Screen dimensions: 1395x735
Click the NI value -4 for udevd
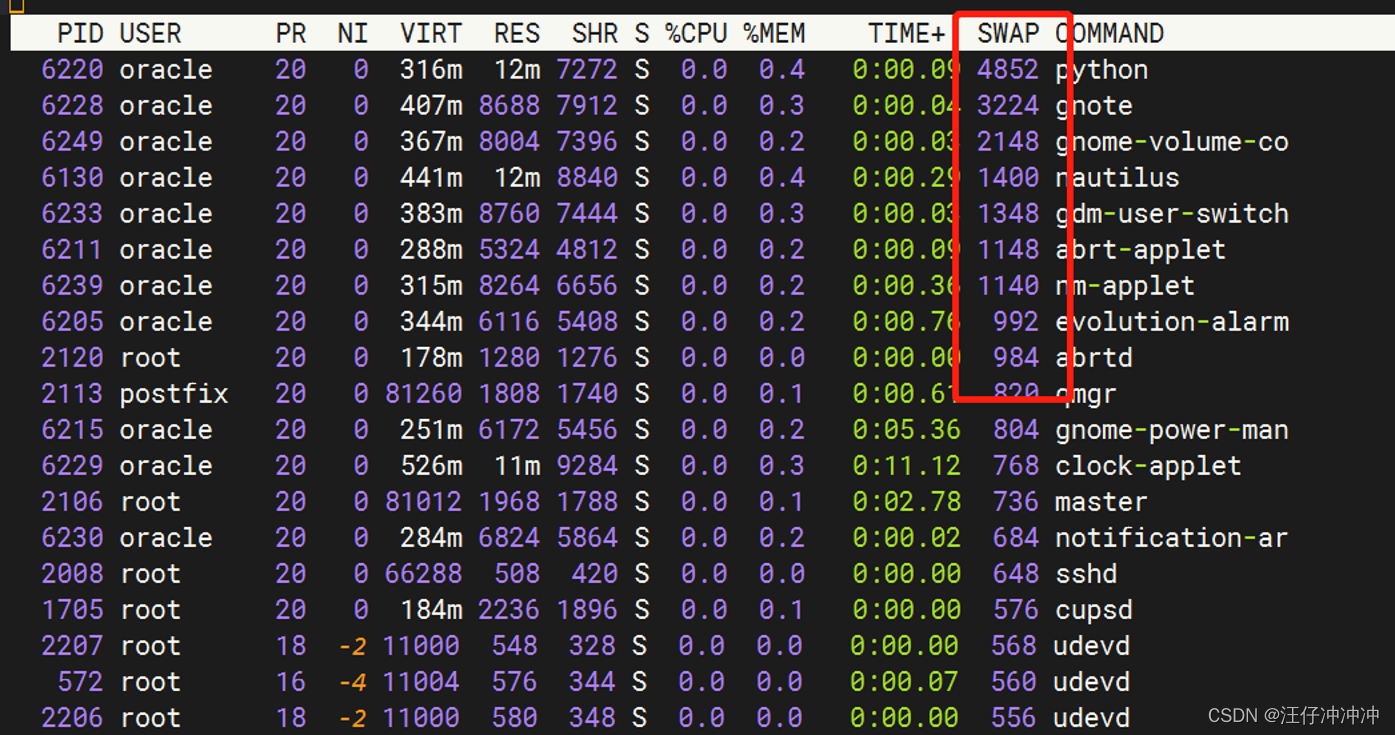pos(352,681)
